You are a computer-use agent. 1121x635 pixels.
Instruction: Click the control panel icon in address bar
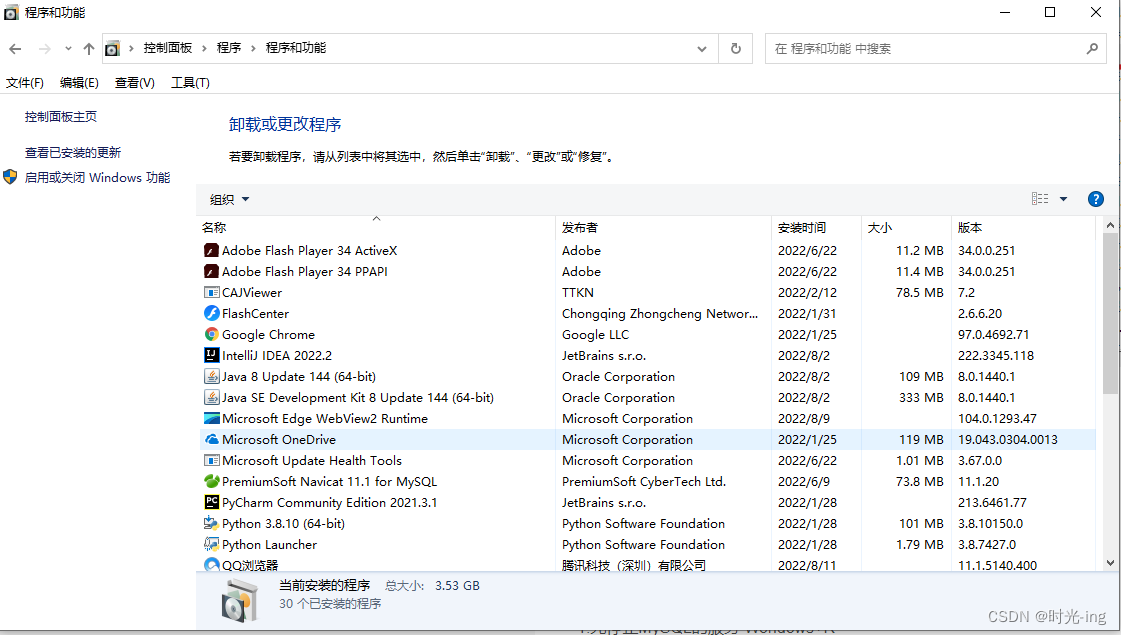(x=112, y=49)
